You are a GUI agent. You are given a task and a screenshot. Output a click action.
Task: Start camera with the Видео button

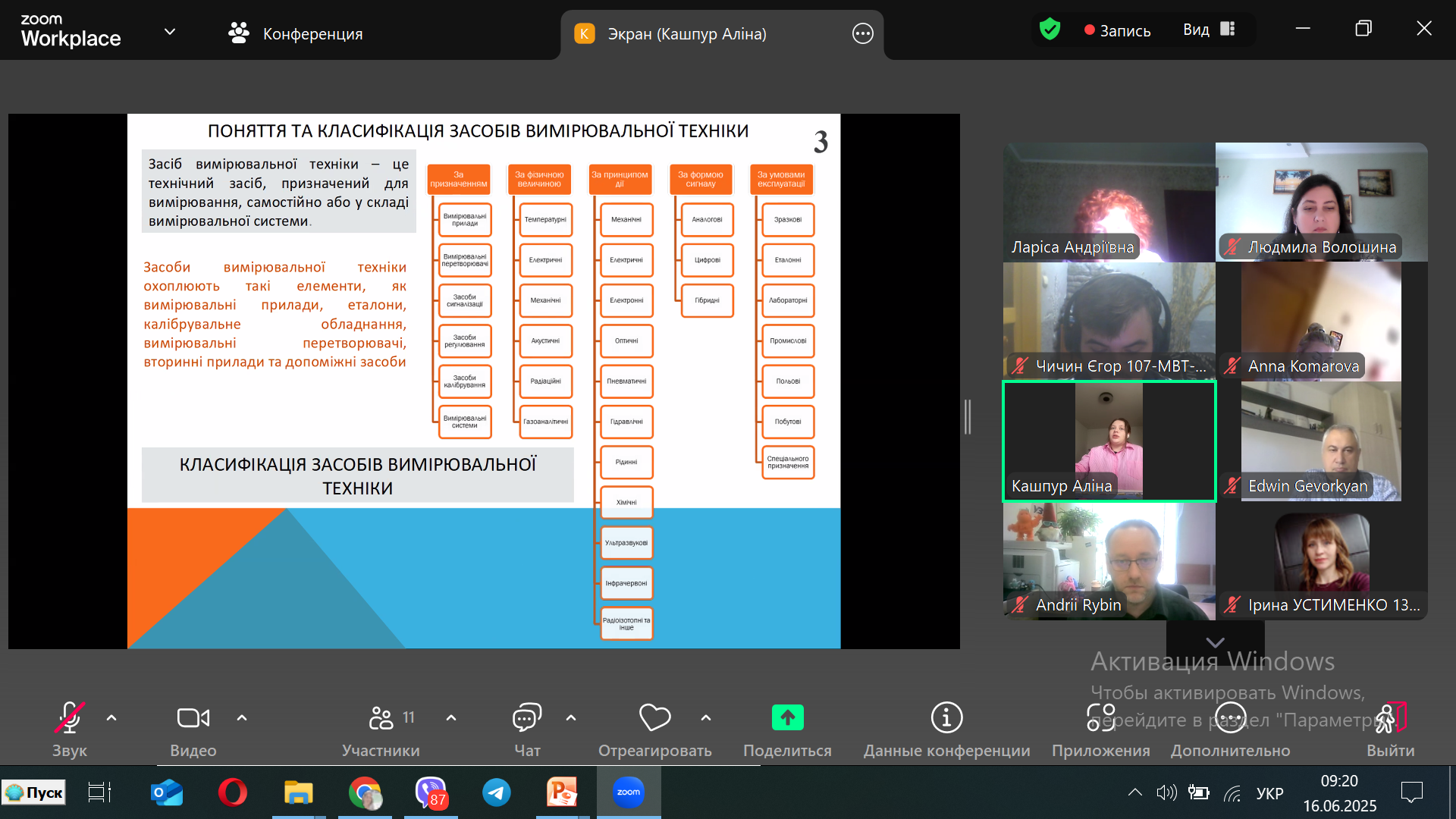[193, 728]
